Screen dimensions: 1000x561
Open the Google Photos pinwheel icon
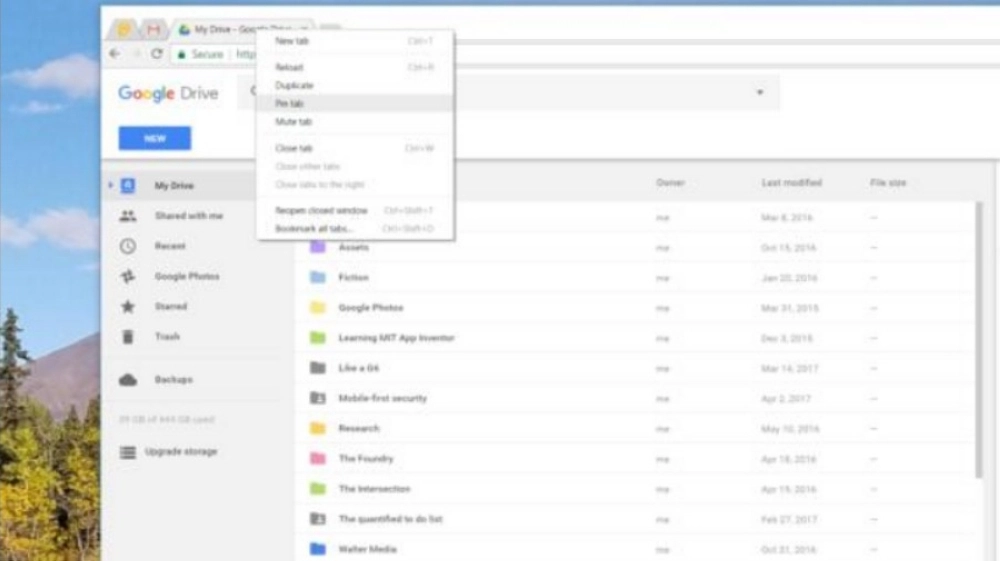(x=127, y=277)
